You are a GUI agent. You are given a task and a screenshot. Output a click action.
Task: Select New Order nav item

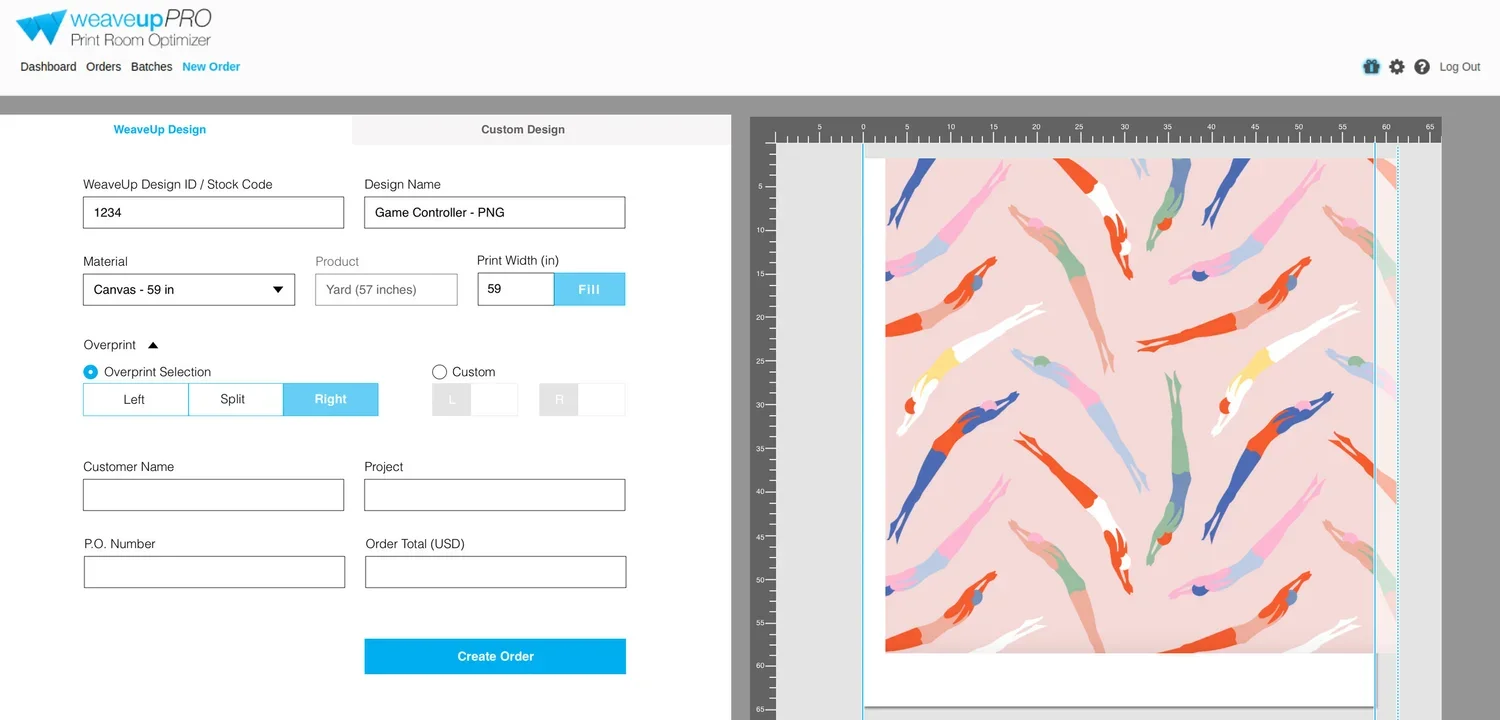point(211,67)
